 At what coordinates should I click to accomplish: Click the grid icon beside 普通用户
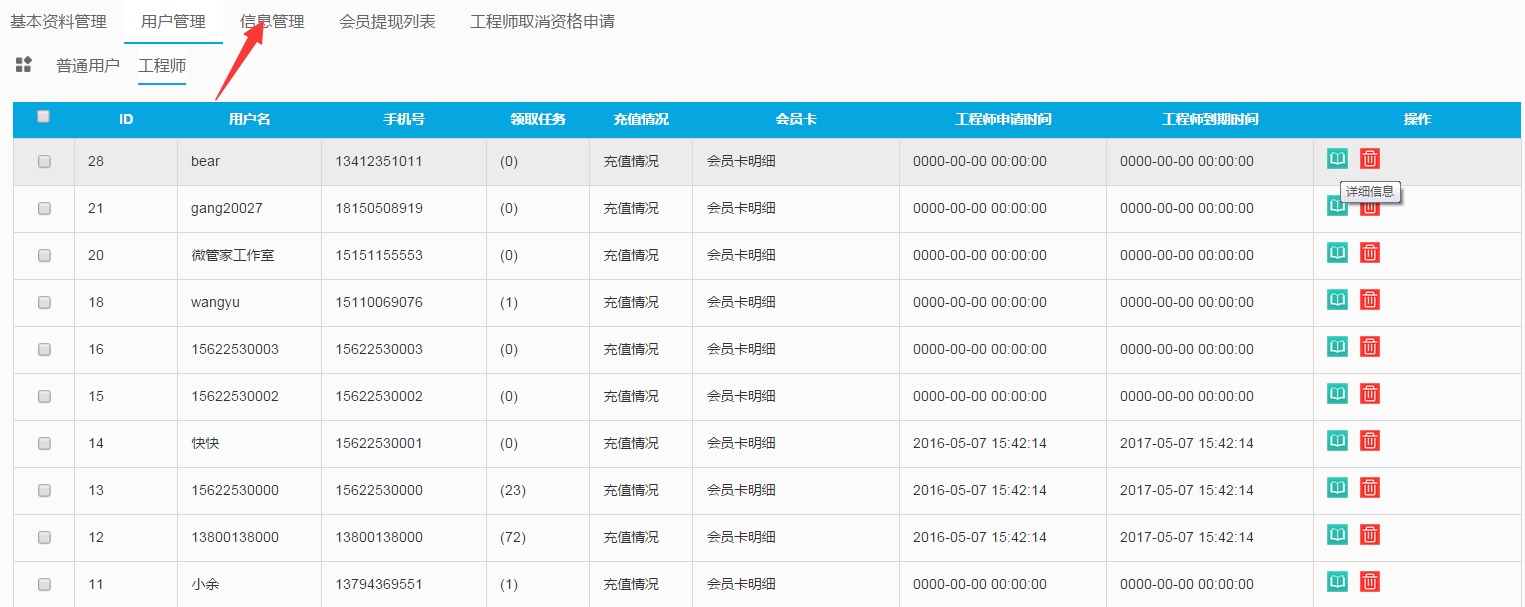point(24,65)
